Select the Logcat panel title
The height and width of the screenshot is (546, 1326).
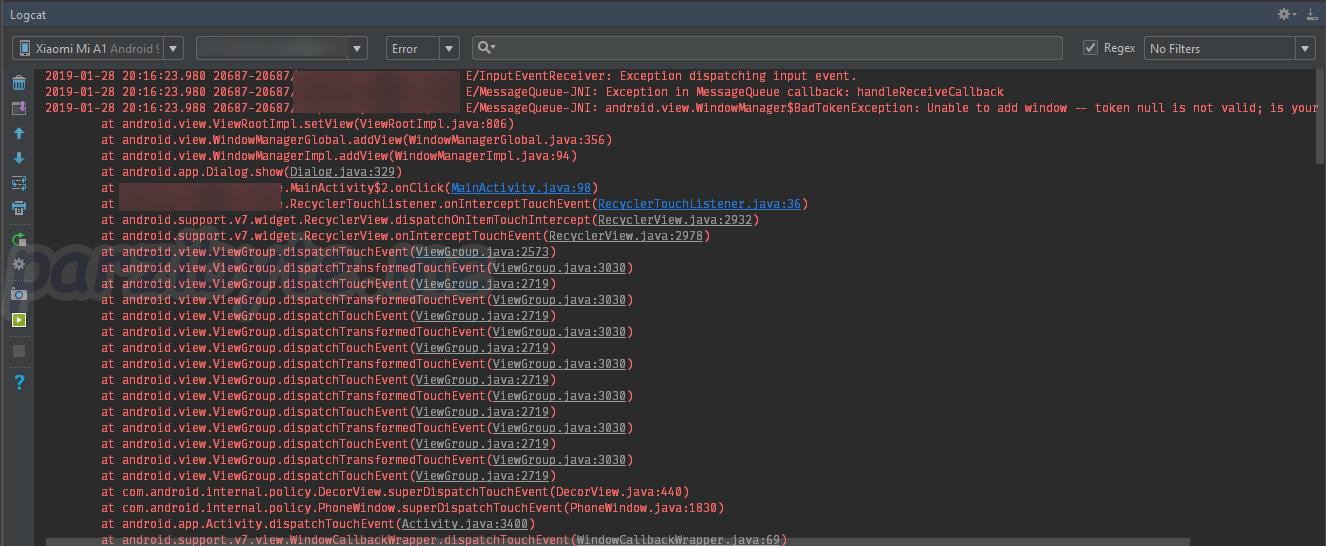pyautogui.click(x=29, y=15)
